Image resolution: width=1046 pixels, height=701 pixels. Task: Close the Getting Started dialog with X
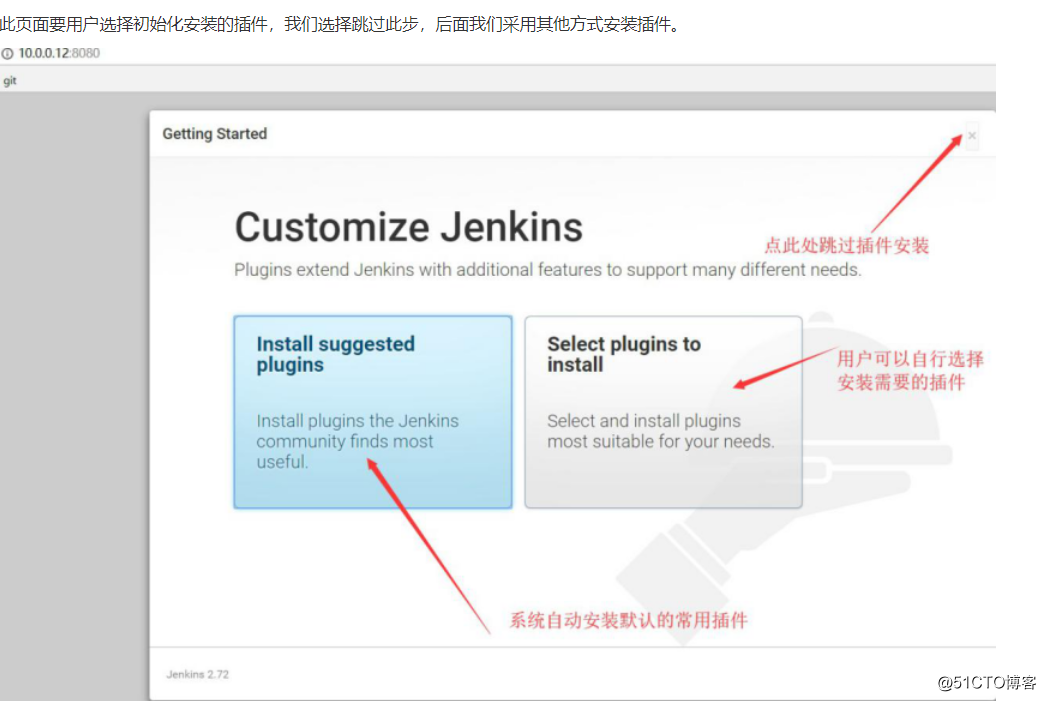(x=972, y=135)
